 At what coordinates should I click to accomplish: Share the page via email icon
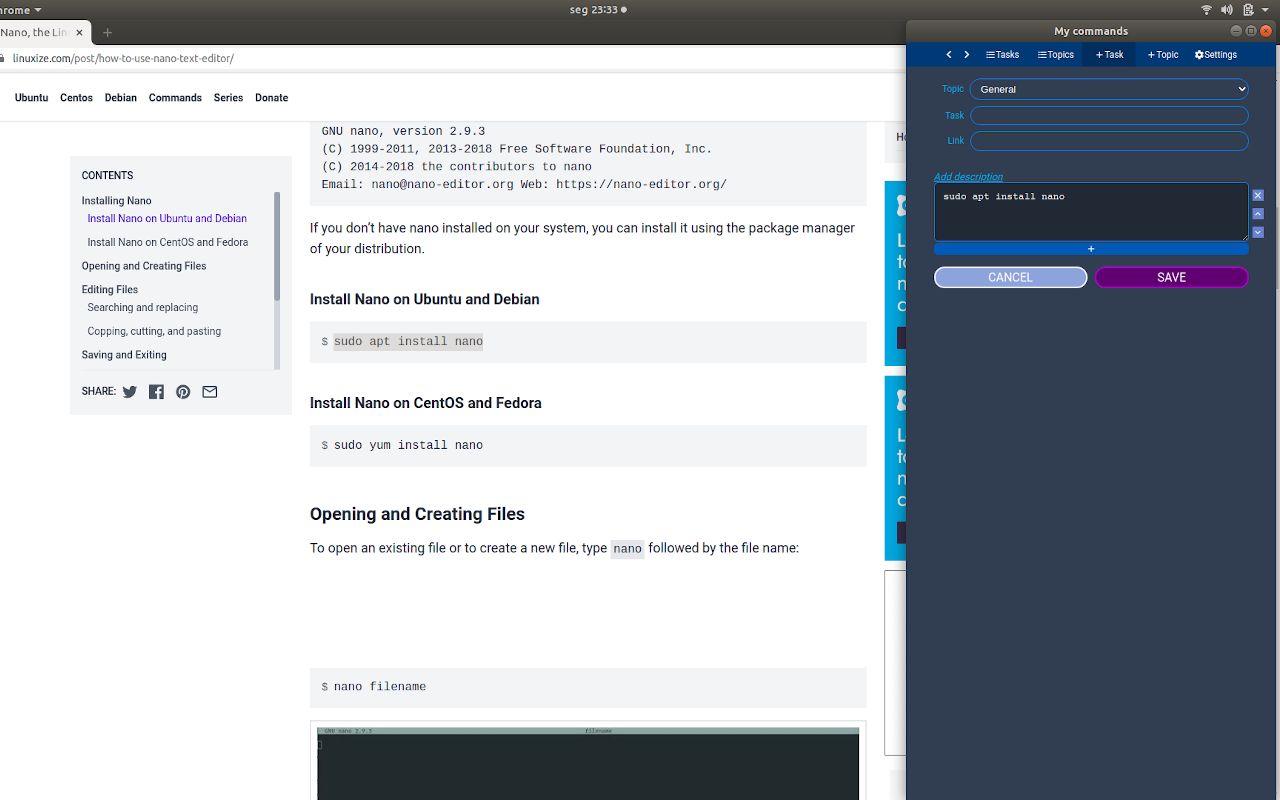(x=210, y=392)
